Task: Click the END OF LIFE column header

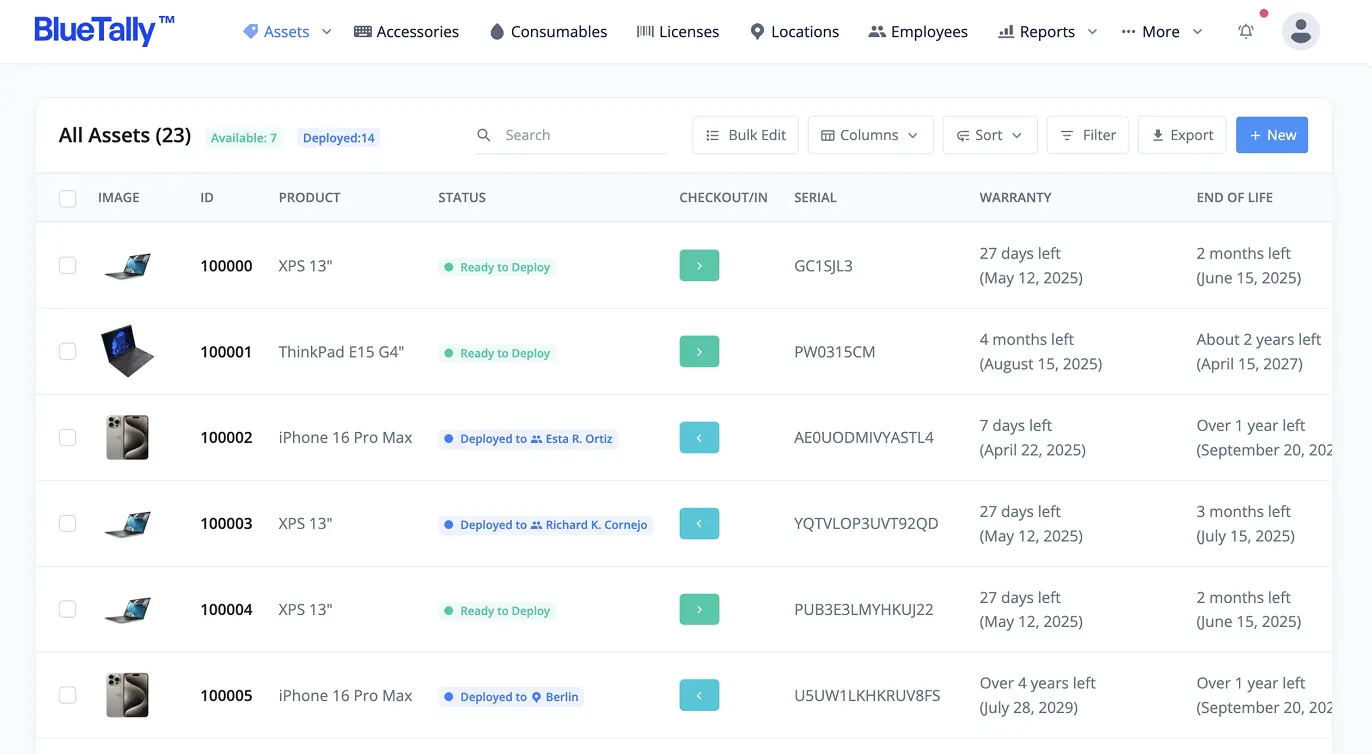Action: pyautogui.click(x=1234, y=198)
